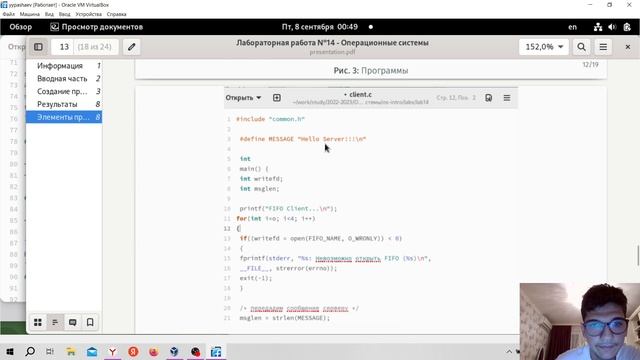Screen dimensions: 640x360
Task: Click new tab icon in editor image
Action: pyautogui.click(x=277, y=98)
